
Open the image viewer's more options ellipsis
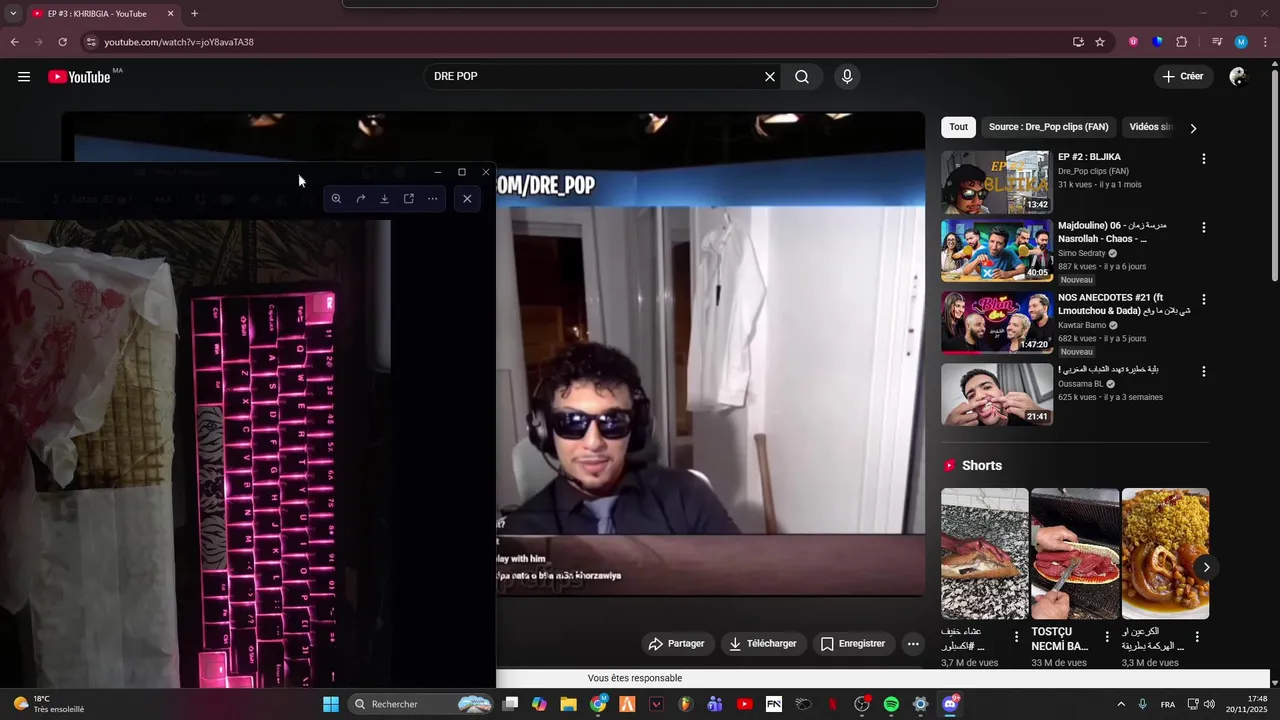click(432, 199)
